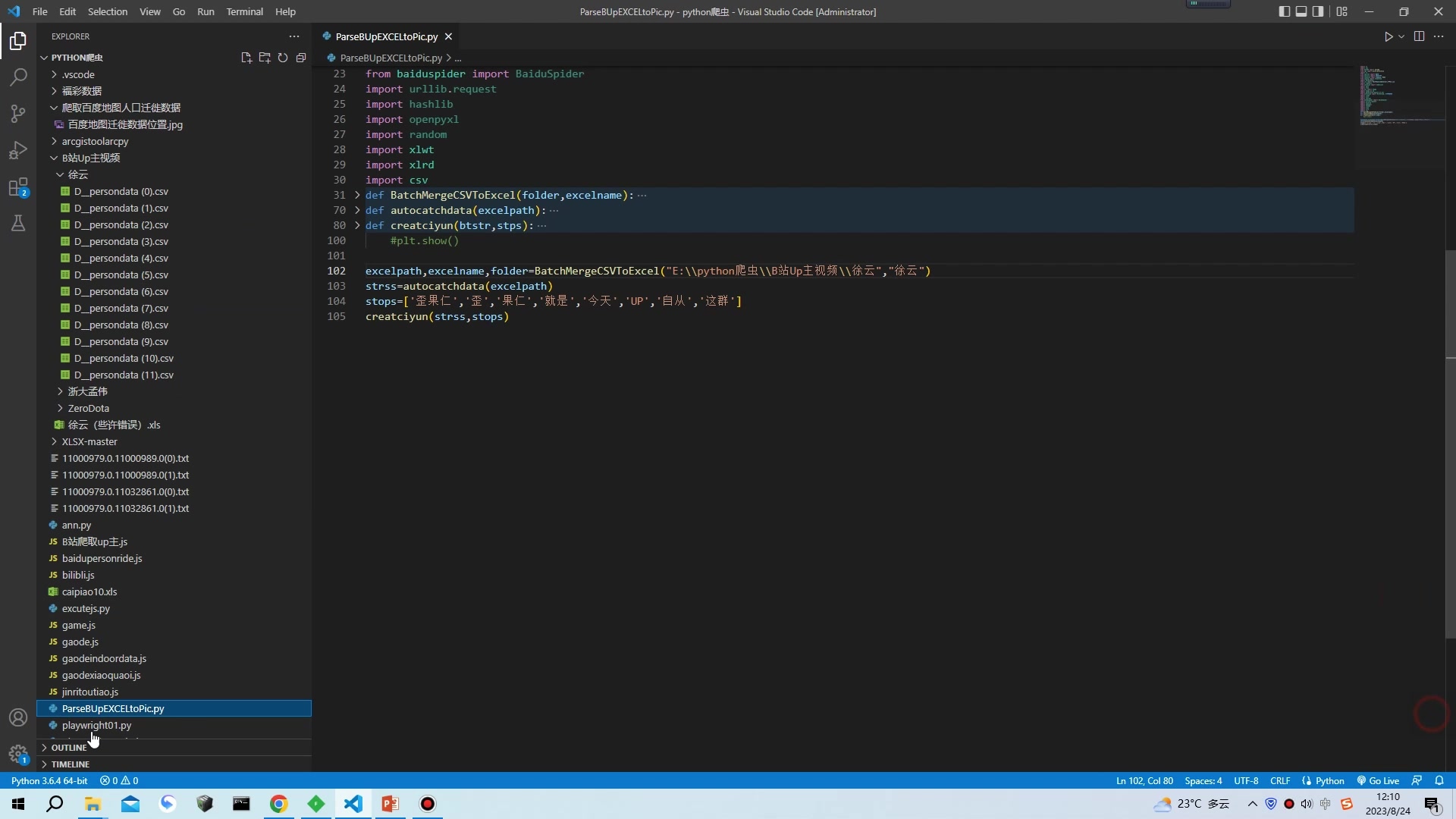This screenshot has width=1456, height=819.
Task: Click Go Live in status bar
Action: coord(1378,780)
